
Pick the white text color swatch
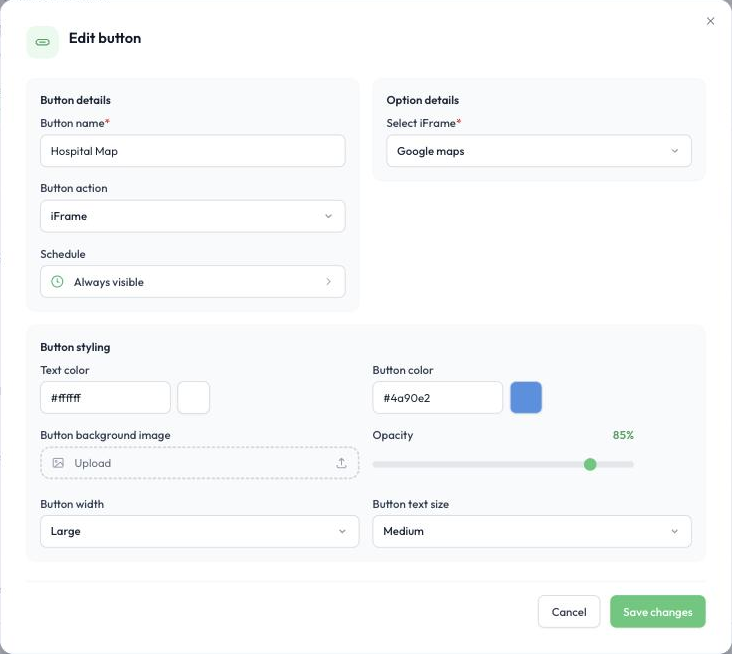click(x=194, y=398)
